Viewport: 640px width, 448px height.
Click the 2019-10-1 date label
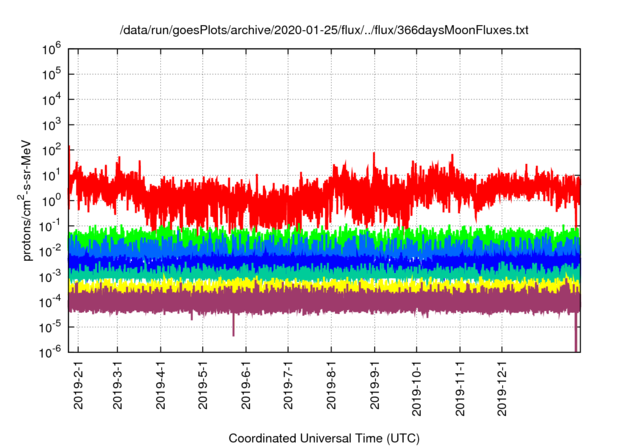coord(416,389)
